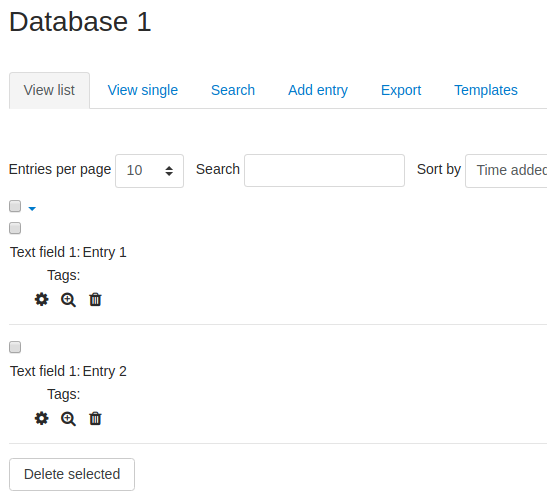View Entry 2 with the magnifier icon

coord(68,419)
